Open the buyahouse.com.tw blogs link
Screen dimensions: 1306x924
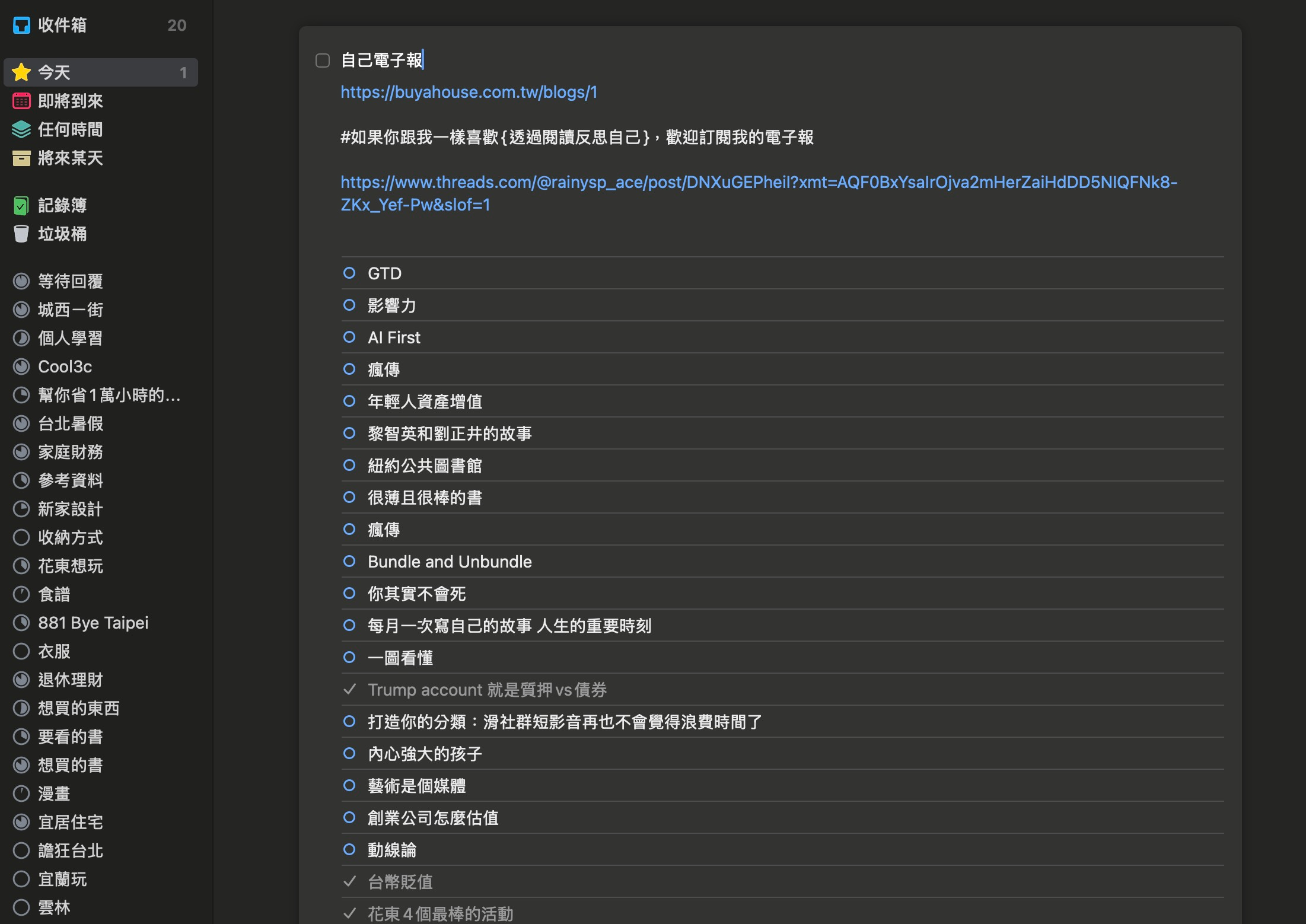click(x=469, y=93)
